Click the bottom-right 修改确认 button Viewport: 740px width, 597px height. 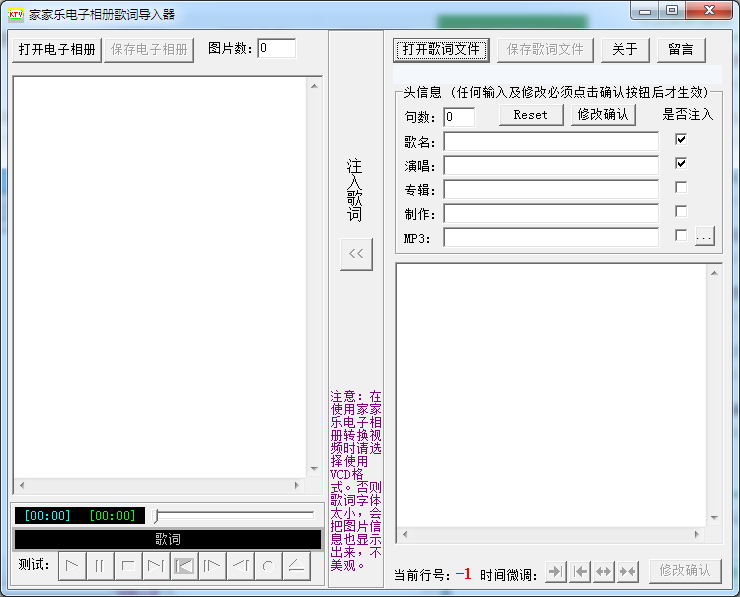coord(685,571)
